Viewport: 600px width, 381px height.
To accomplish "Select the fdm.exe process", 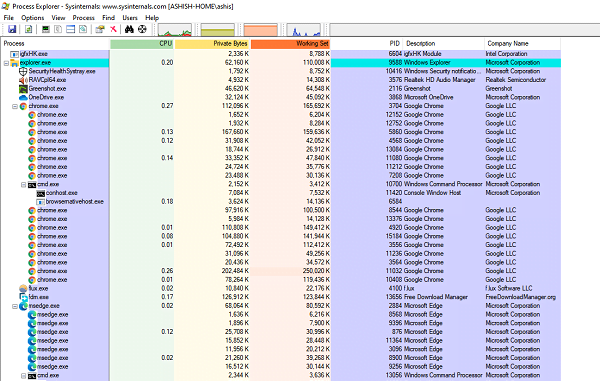I will (39, 297).
